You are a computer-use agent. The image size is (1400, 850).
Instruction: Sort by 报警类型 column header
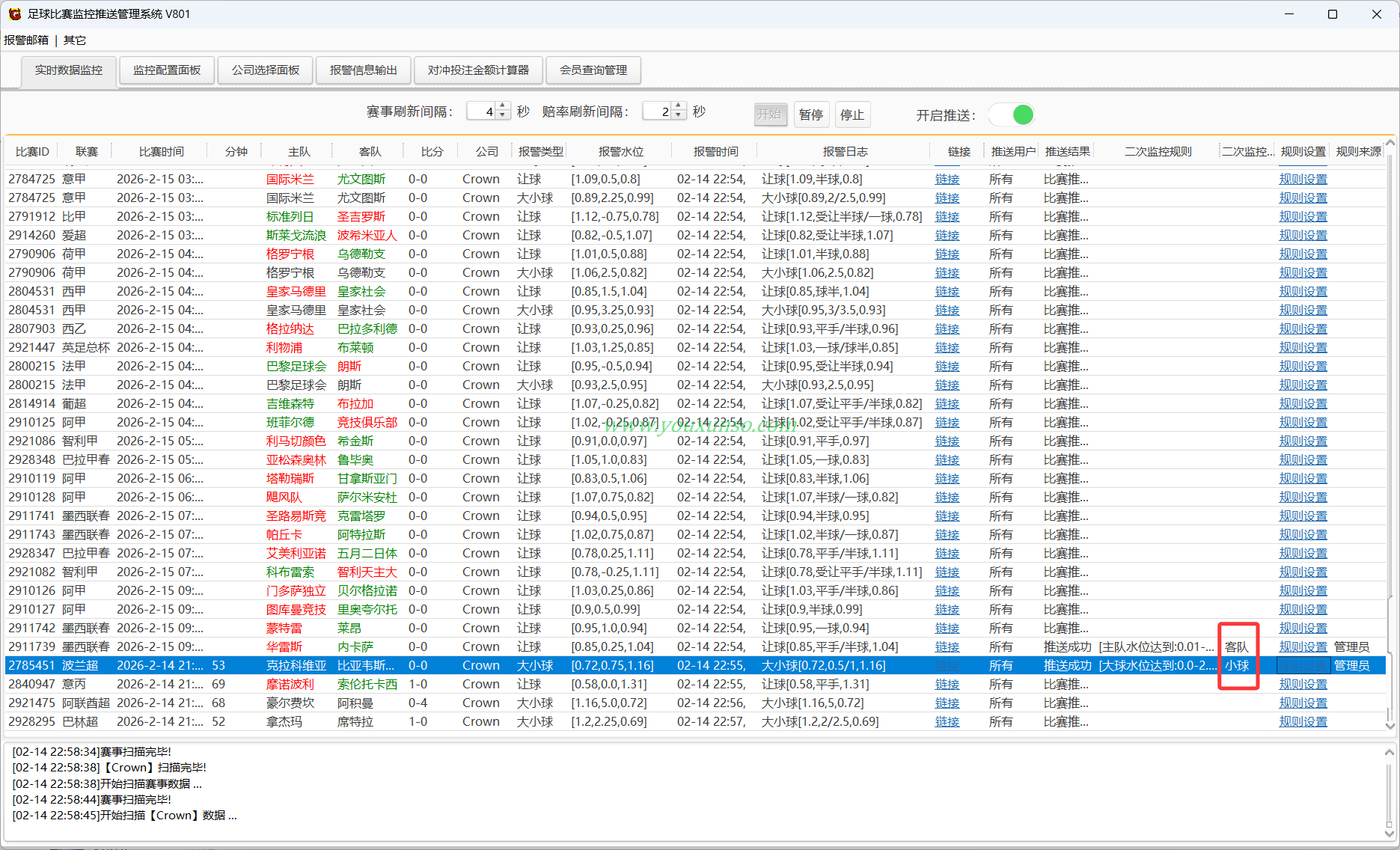[541, 151]
